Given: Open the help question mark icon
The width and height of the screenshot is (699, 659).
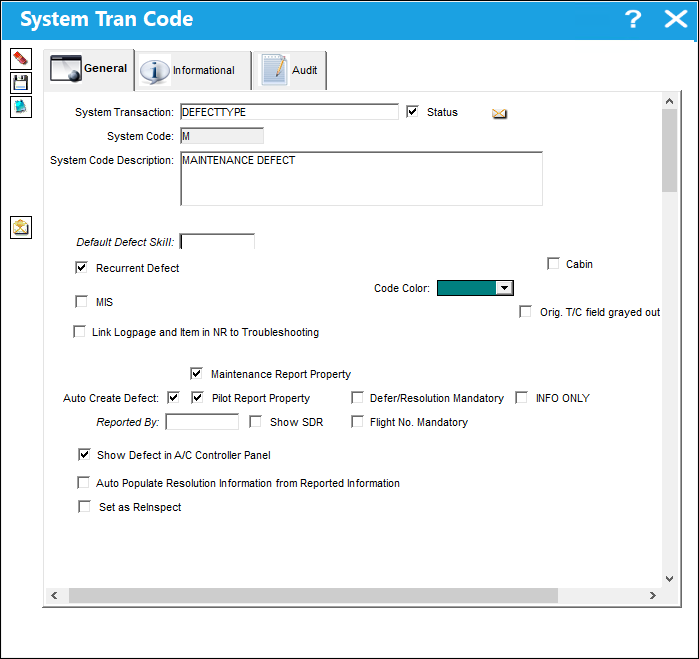Looking at the screenshot, I should coord(633,19).
